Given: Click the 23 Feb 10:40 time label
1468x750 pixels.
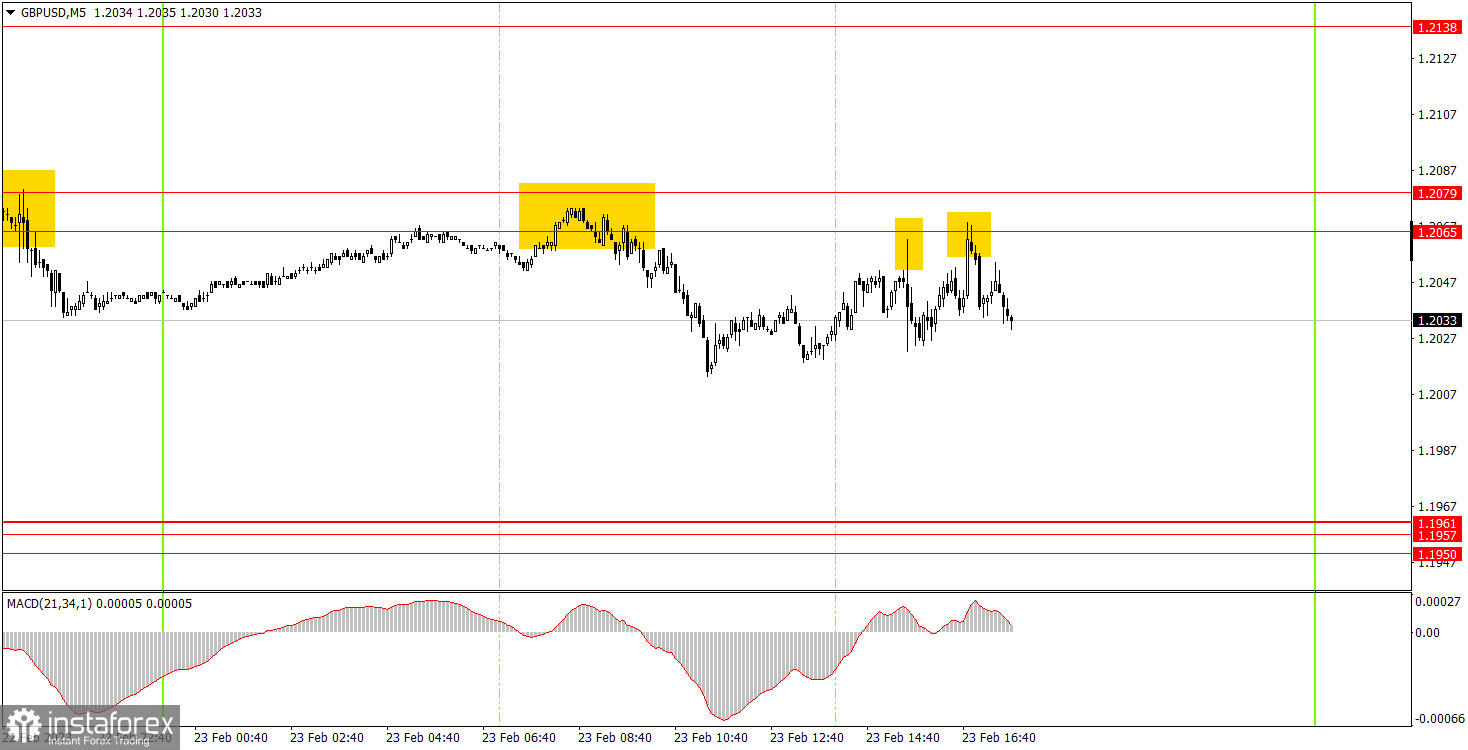Looking at the screenshot, I should [711, 738].
